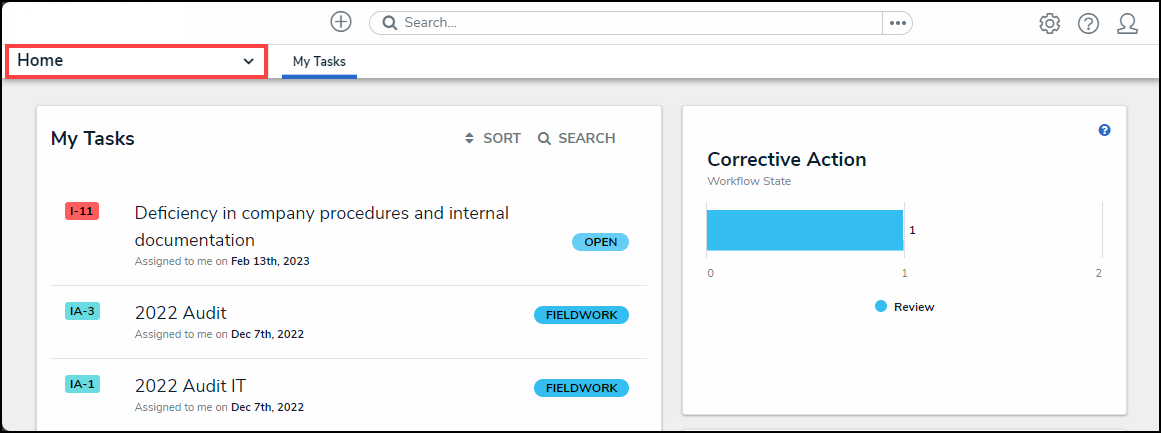
Task: Click the blue Review bar in chart
Action: (x=804, y=230)
